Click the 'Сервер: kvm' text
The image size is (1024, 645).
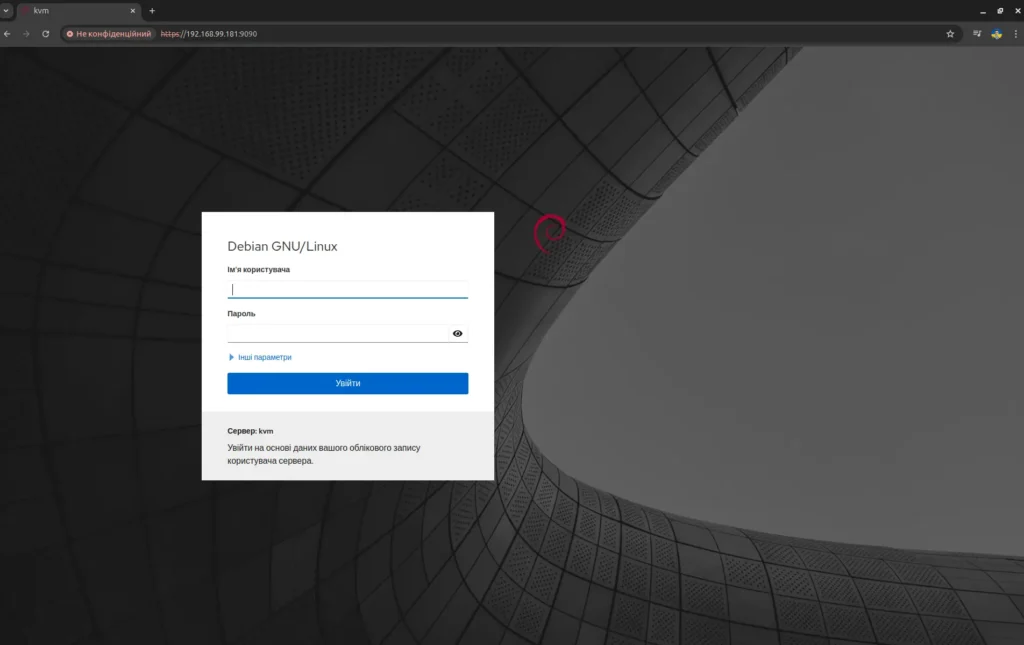pyautogui.click(x=250, y=431)
